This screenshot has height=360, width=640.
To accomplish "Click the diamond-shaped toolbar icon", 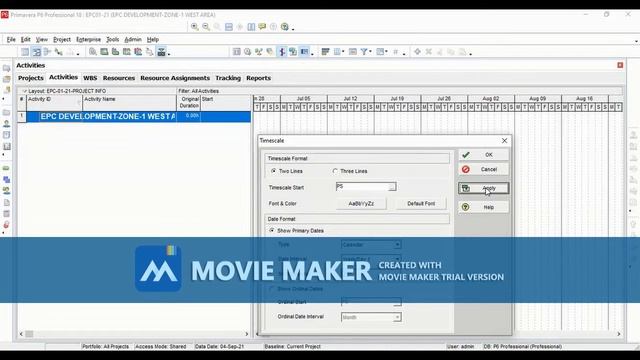I will 417,52.
